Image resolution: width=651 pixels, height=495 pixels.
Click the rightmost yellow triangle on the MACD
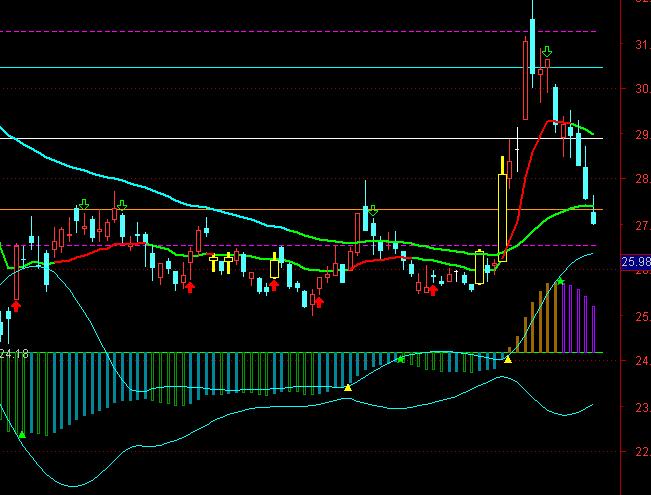[x=508, y=358]
